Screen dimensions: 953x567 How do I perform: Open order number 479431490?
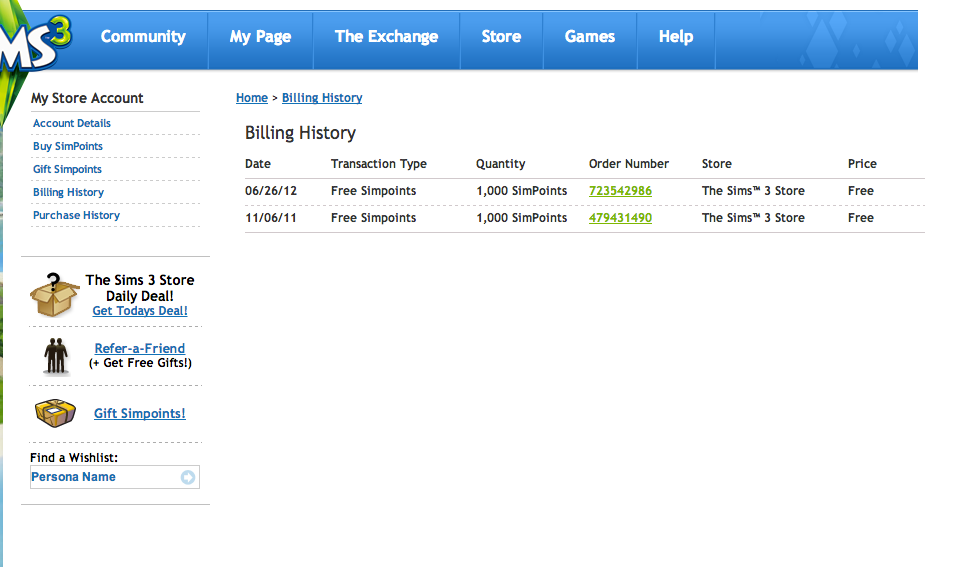(x=620, y=218)
